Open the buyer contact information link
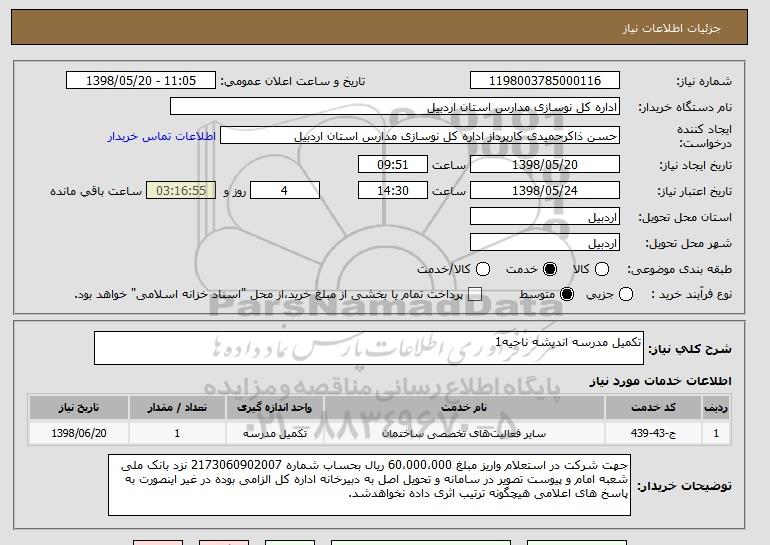The height and width of the screenshot is (545, 770). click(x=162, y=136)
